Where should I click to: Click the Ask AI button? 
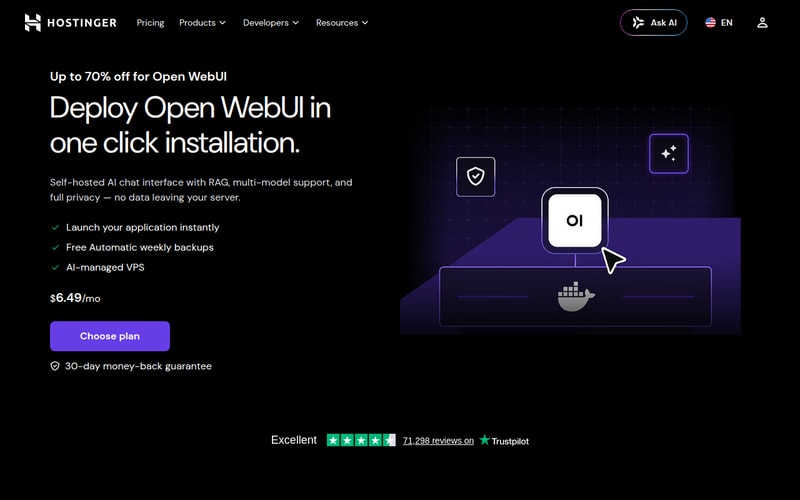(653, 22)
